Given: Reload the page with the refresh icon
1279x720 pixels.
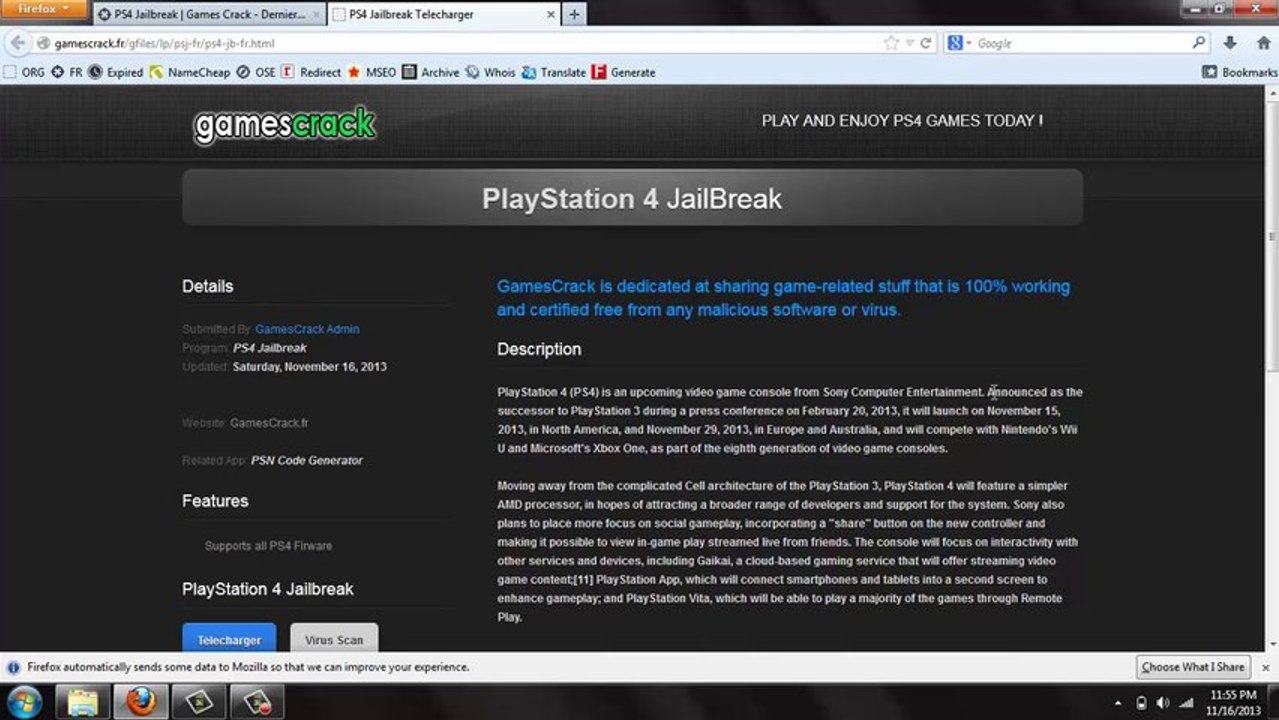Looking at the screenshot, I should tap(926, 43).
